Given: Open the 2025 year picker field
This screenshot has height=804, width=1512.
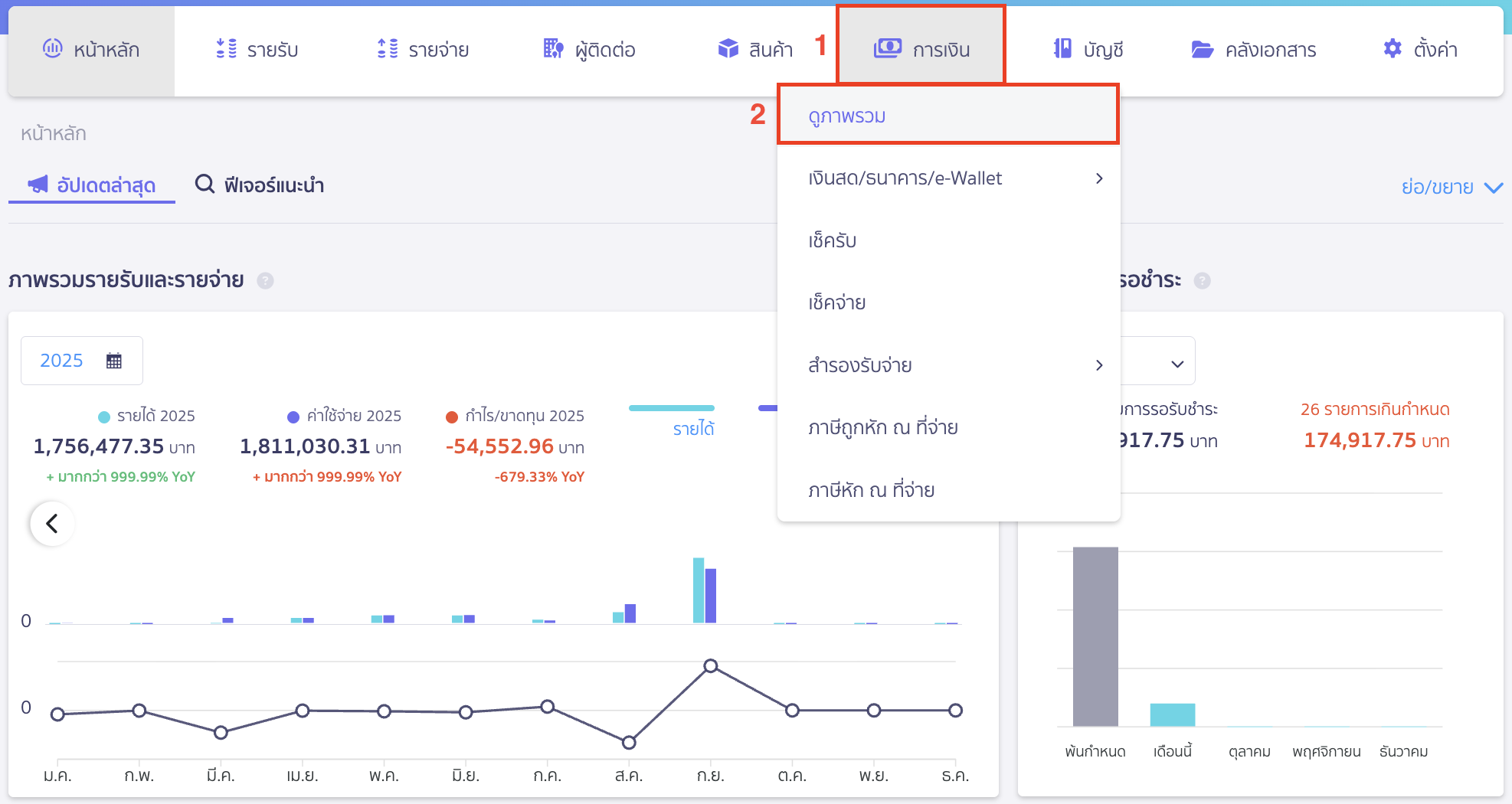Looking at the screenshot, I should 82,361.
